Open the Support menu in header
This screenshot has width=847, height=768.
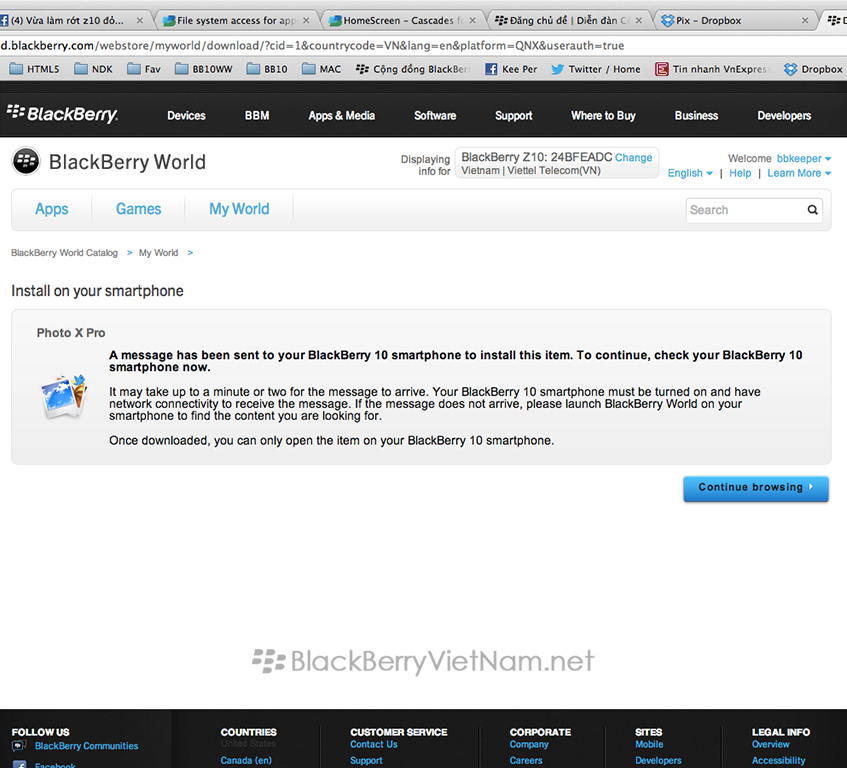[x=514, y=116]
